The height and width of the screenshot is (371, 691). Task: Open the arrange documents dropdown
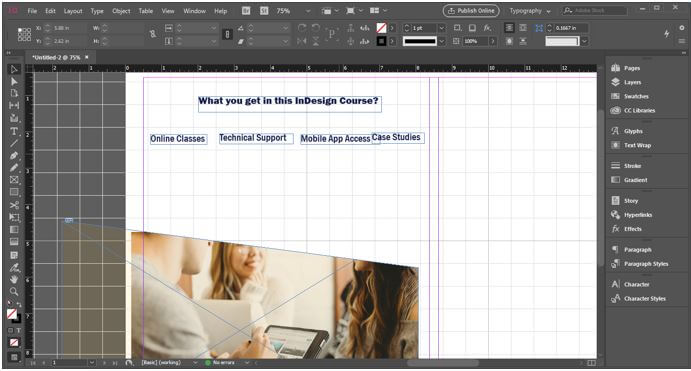378,11
